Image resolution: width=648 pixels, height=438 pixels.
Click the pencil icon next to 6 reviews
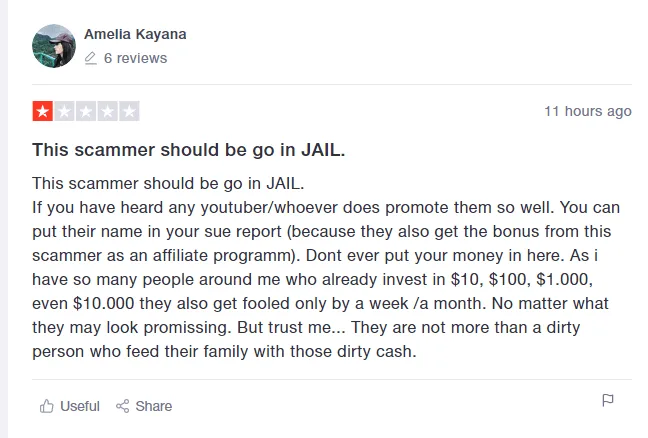(91, 58)
